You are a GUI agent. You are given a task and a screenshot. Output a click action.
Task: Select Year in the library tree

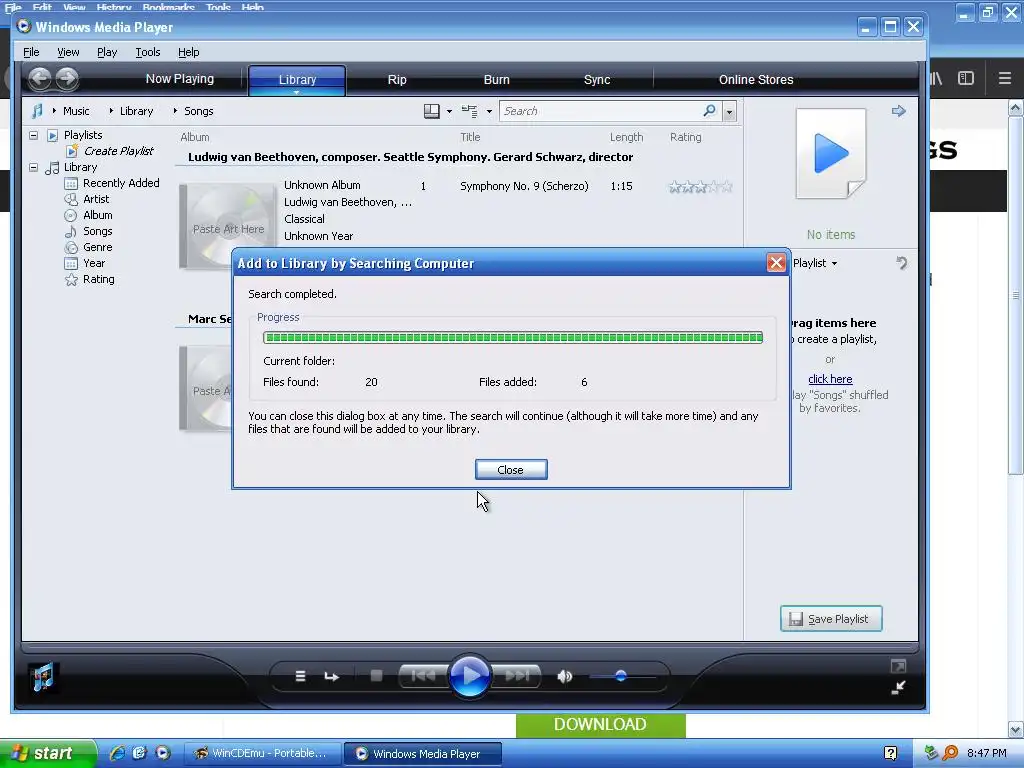(x=93, y=263)
